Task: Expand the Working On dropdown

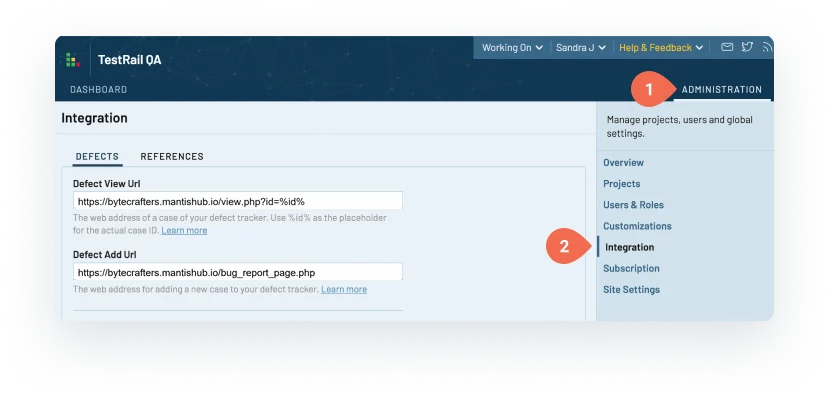Action: (x=512, y=48)
